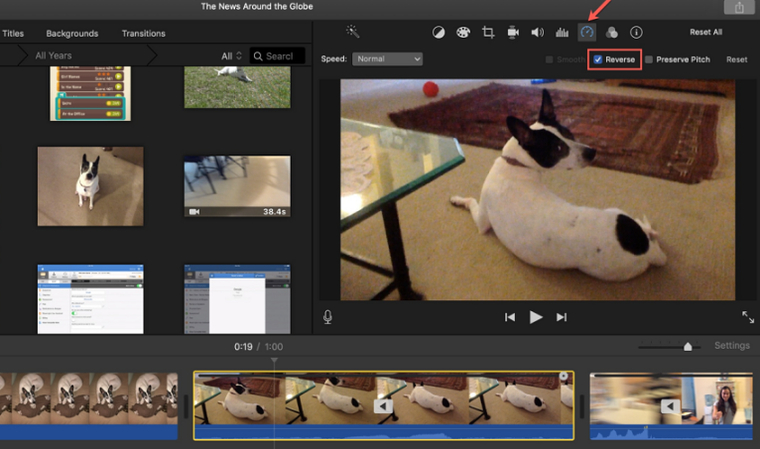Viewport: 760px width, 449px height.
Task: Open the timeline Settings
Action: (732, 345)
